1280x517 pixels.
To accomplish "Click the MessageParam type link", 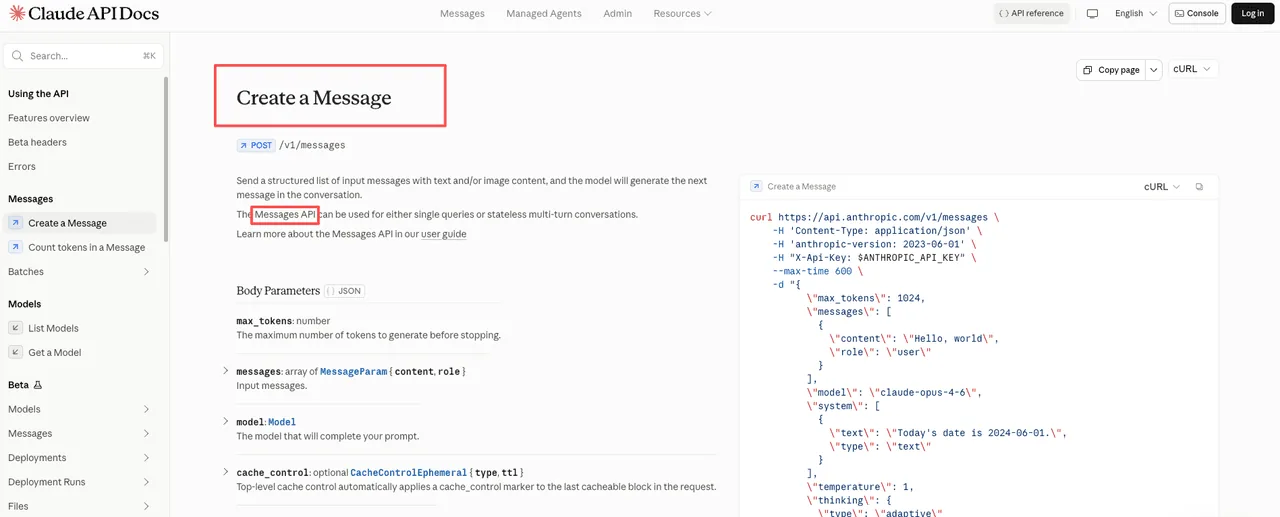I will (354, 372).
